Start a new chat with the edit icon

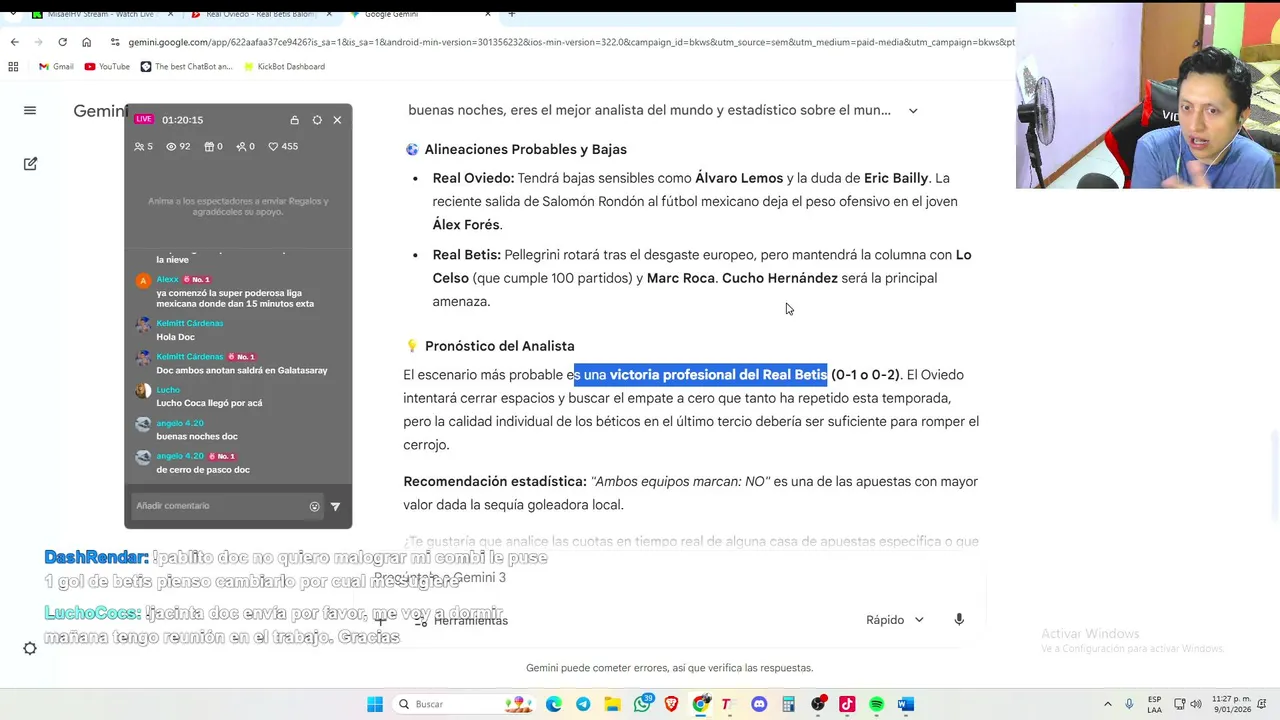click(x=30, y=163)
